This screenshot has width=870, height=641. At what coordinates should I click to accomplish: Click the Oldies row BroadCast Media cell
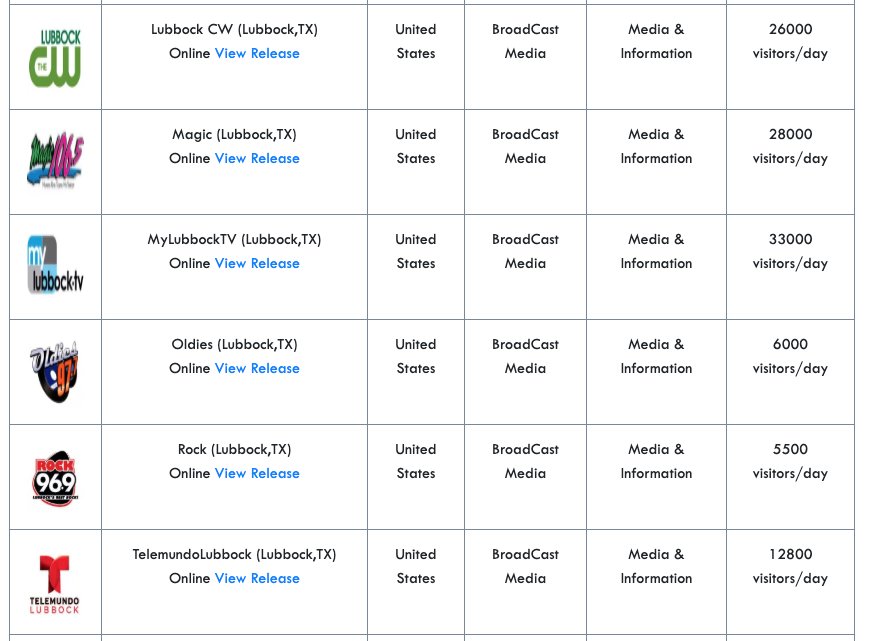[x=525, y=357]
